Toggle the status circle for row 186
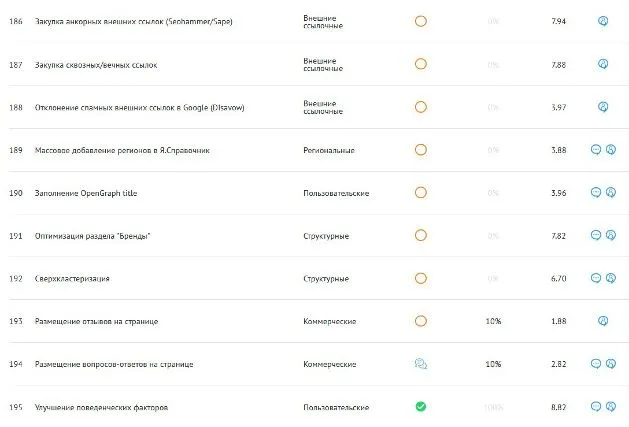 pyautogui.click(x=421, y=21)
